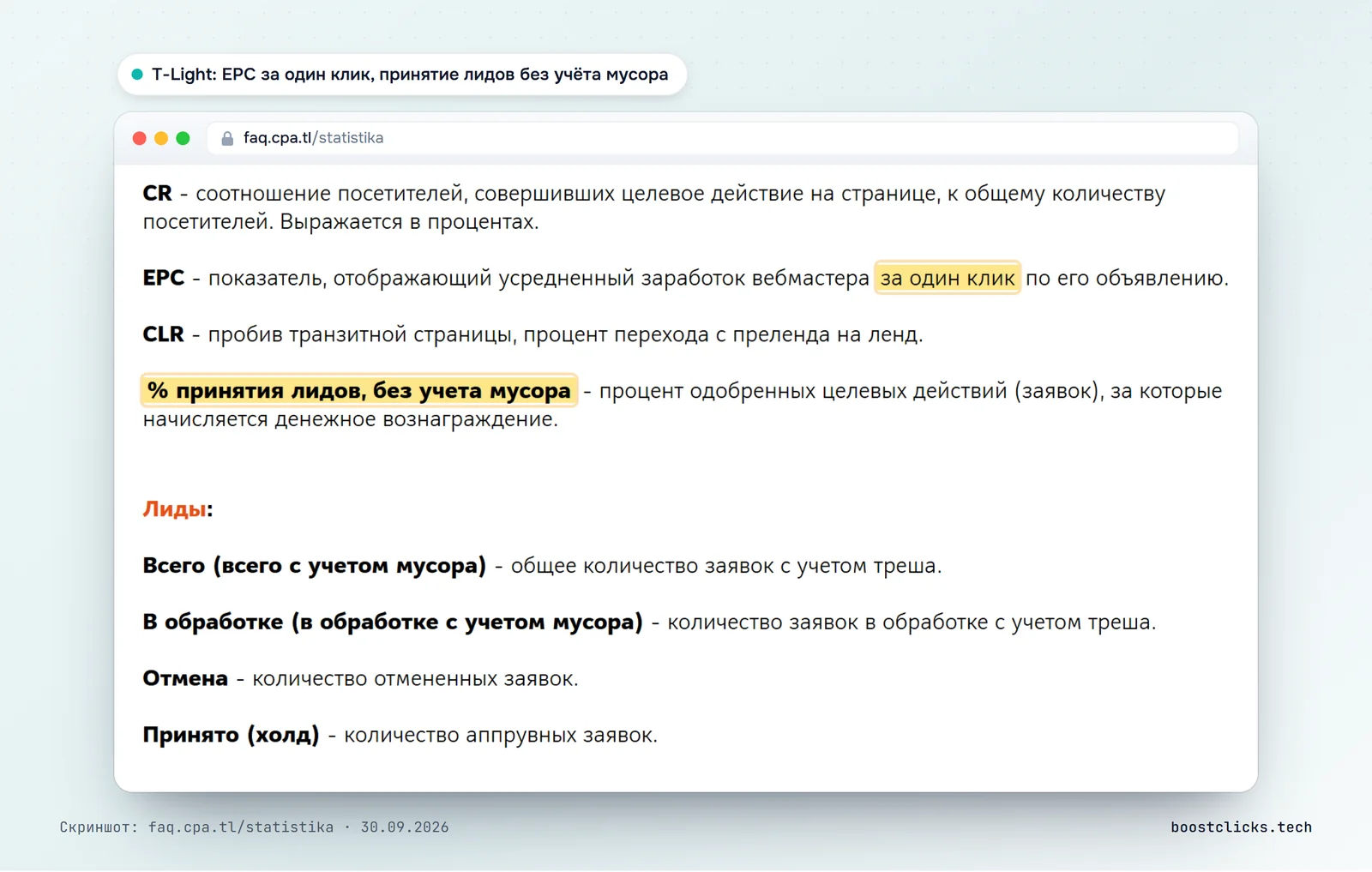Image resolution: width=1372 pixels, height=872 pixels.
Task: Click 'начисляется денежное вознаграждение.' text
Action: 350,419
